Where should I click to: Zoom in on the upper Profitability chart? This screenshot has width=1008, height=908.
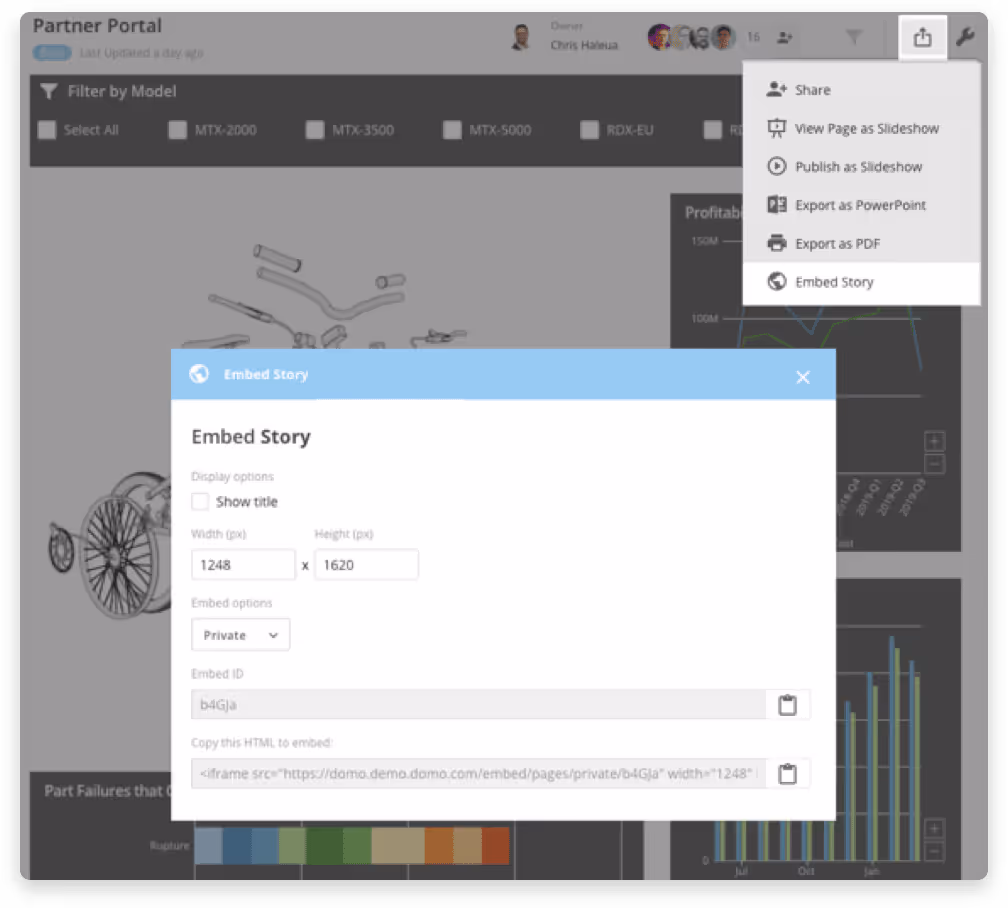[x=934, y=441]
